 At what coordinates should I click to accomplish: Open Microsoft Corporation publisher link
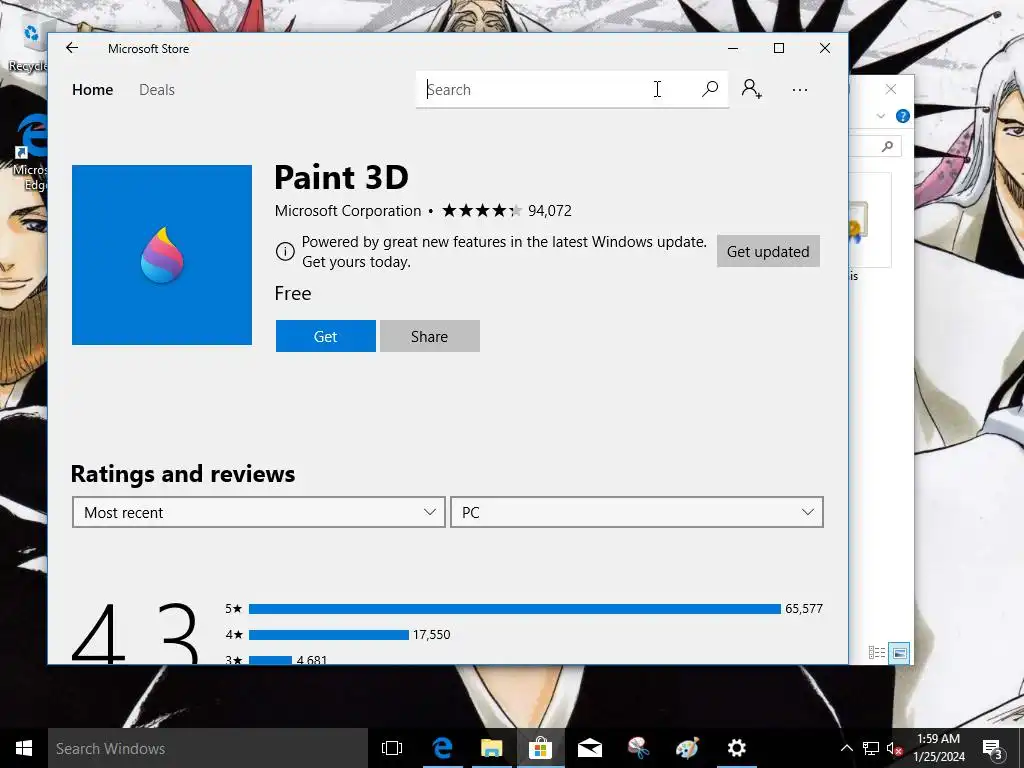pos(347,211)
